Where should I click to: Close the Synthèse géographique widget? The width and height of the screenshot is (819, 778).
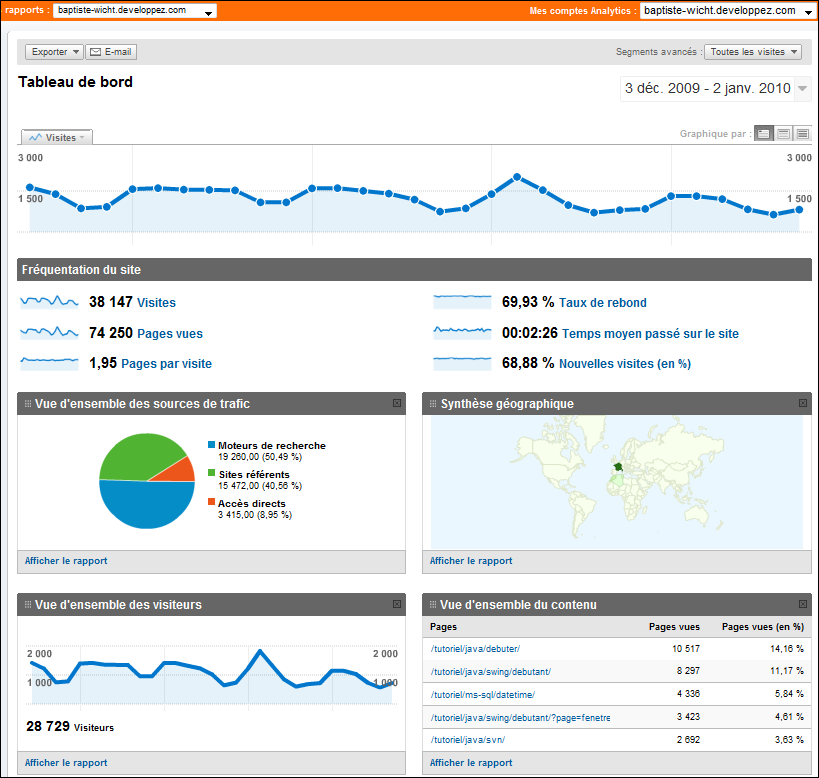(x=803, y=403)
